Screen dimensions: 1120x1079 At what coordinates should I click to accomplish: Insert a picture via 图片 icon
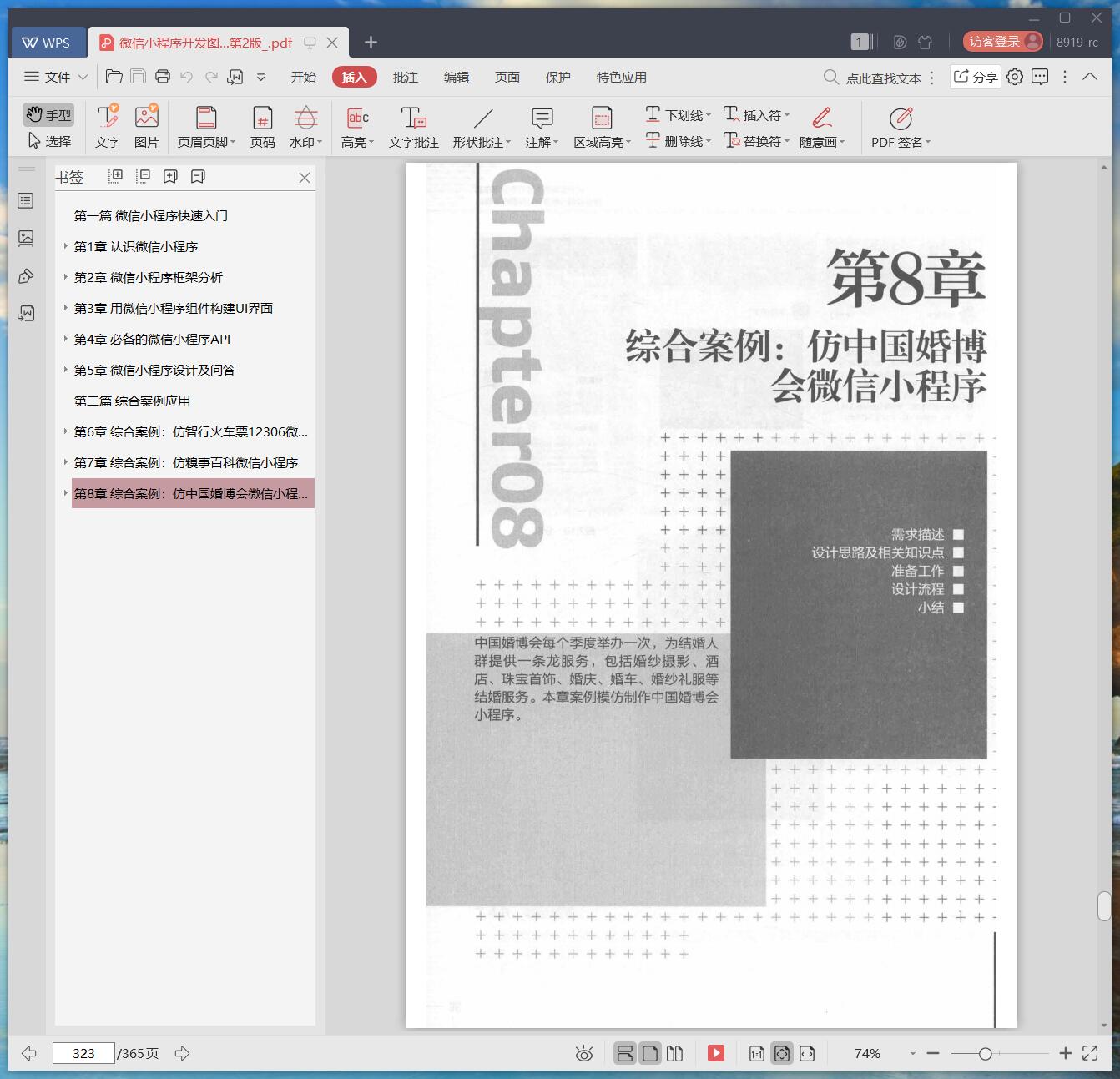(x=147, y=127)
